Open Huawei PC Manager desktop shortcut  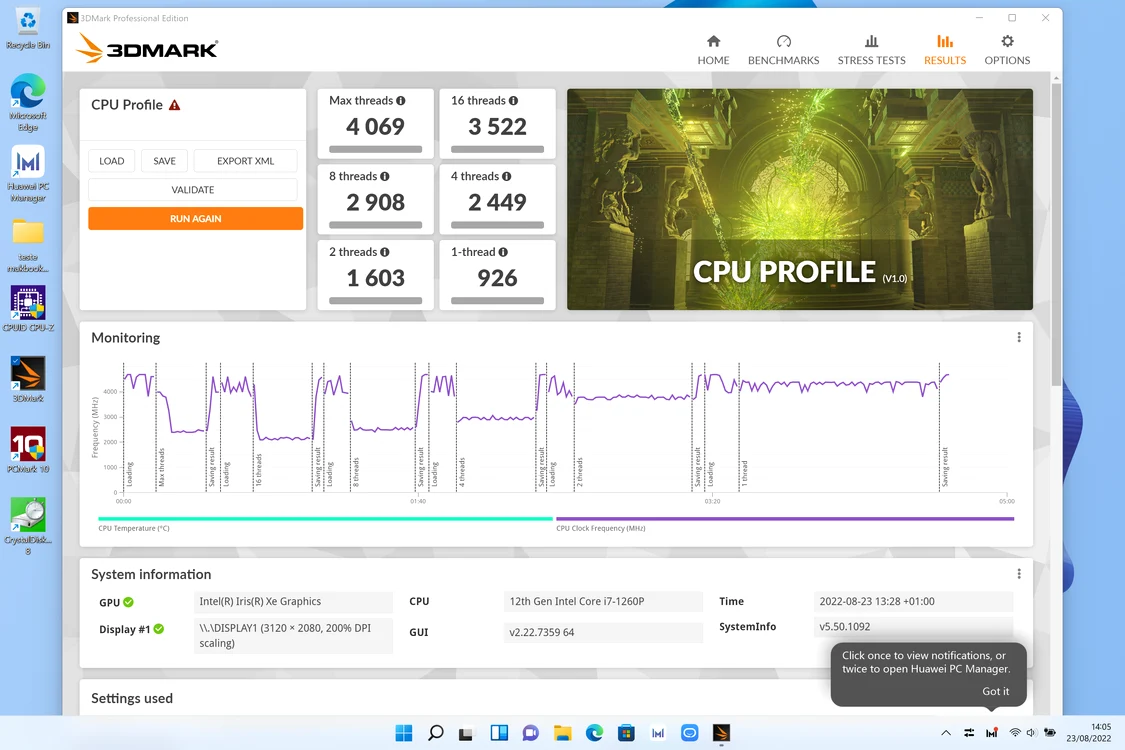(x=28, y=174)
